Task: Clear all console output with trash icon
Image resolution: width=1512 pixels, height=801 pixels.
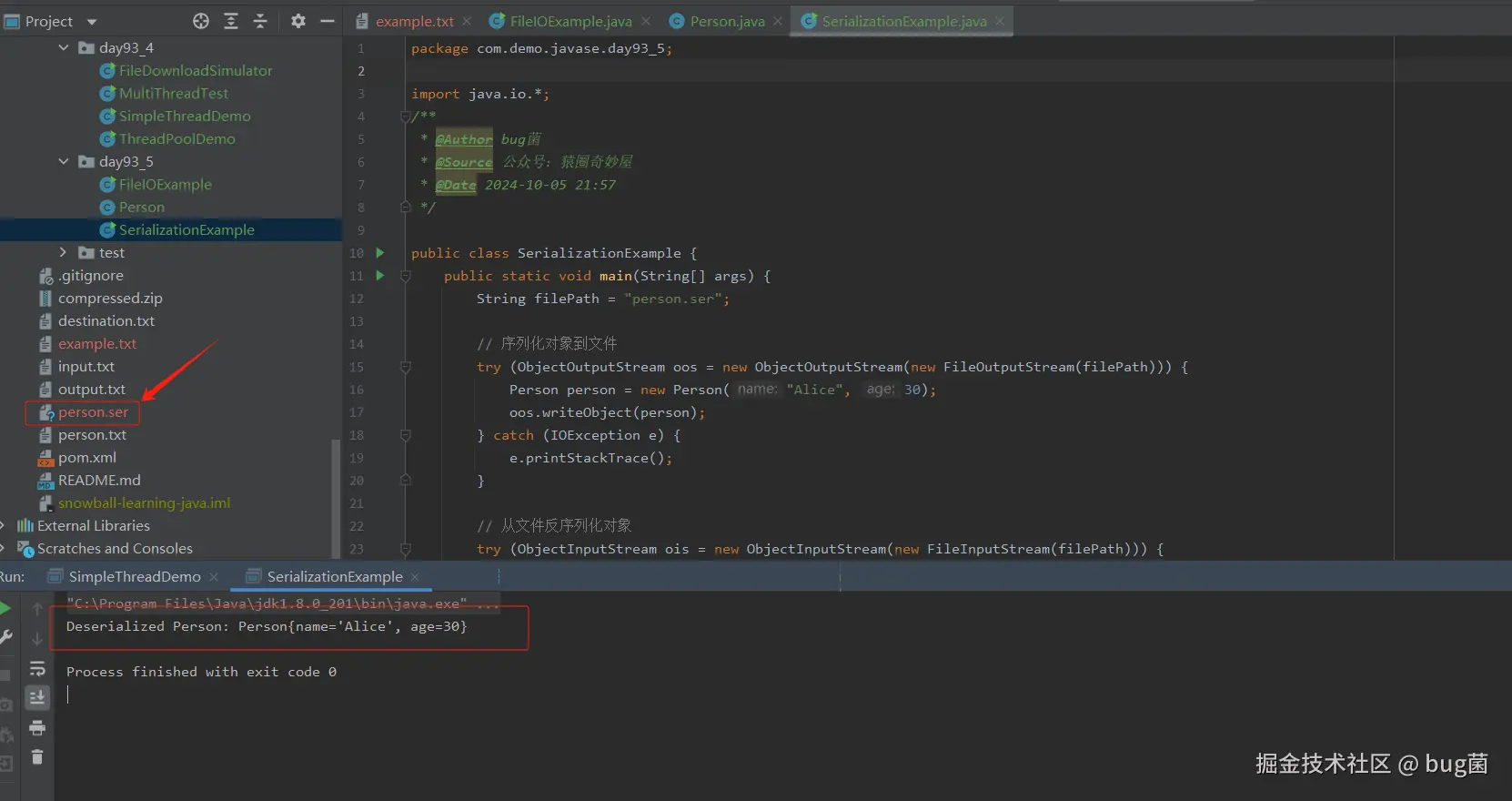Action: 37,756
